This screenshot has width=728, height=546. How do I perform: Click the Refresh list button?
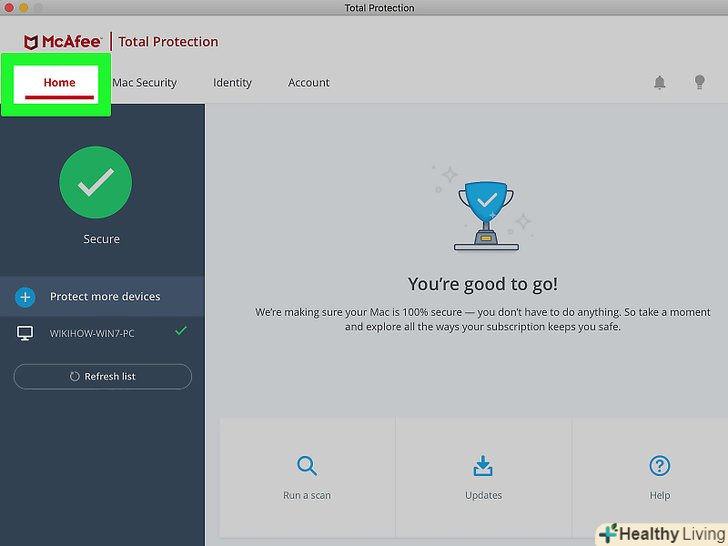[x=103, y=377]
